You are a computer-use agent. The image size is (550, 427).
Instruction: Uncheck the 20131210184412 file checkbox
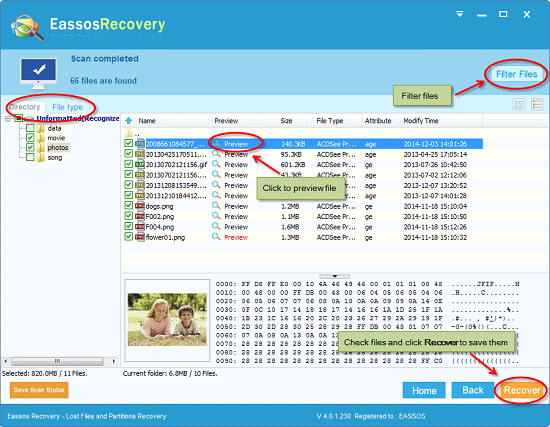point(128,195)
